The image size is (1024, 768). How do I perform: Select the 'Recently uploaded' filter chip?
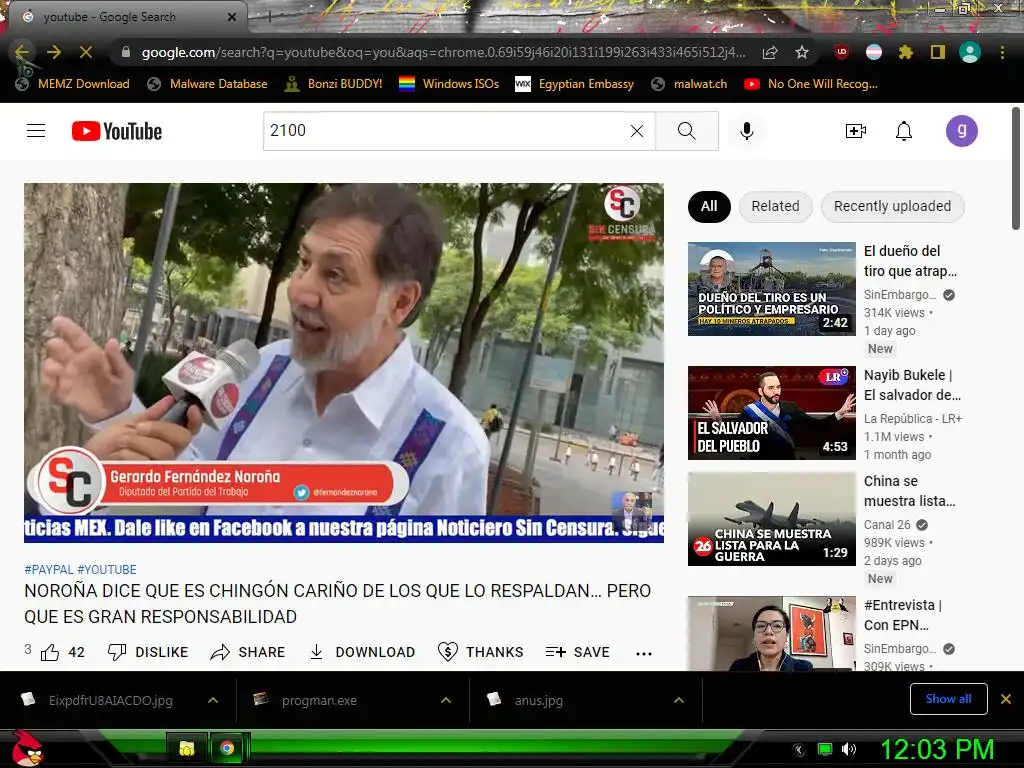892,206
